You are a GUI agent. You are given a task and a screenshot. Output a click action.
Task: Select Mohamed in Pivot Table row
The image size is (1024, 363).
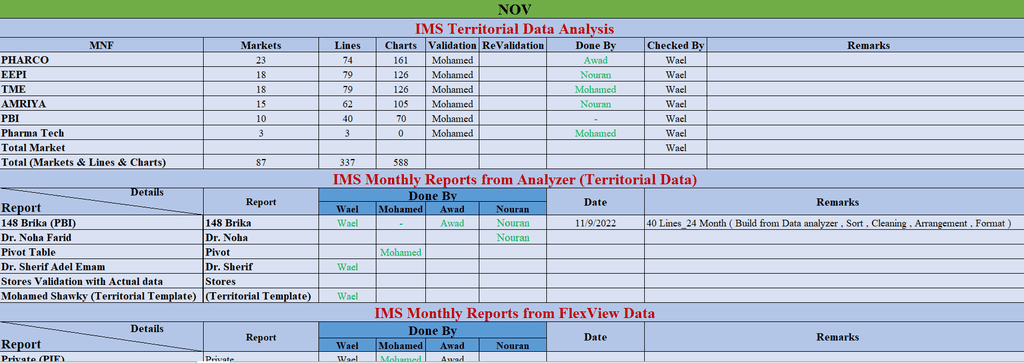(401, 252)
